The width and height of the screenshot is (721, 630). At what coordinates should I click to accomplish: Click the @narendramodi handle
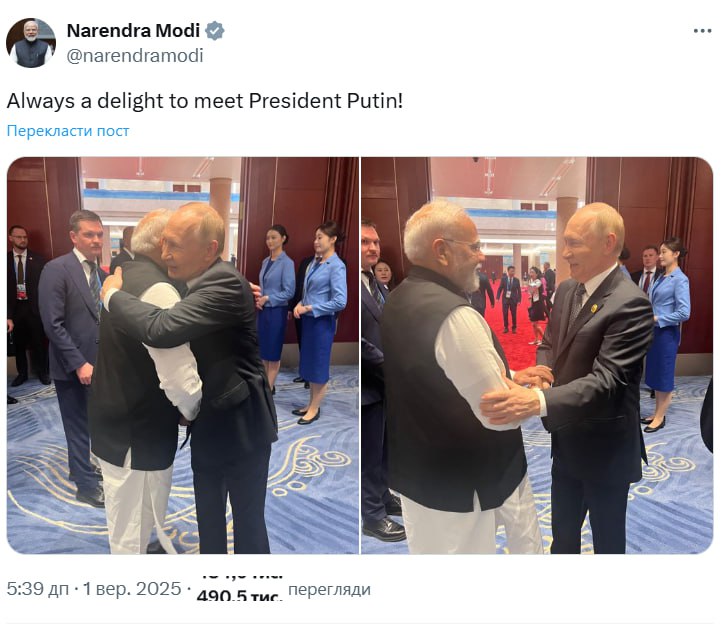coord(134,56)
